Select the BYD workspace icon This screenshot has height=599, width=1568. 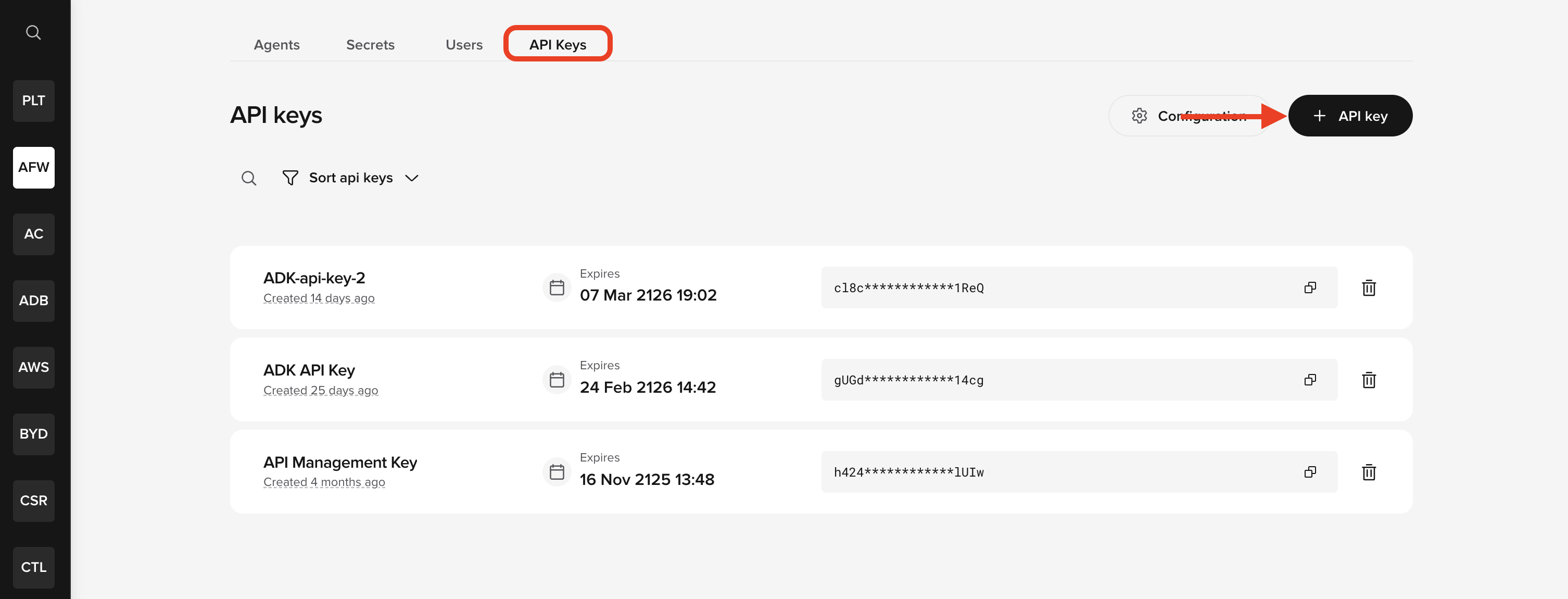coord(33,434)
